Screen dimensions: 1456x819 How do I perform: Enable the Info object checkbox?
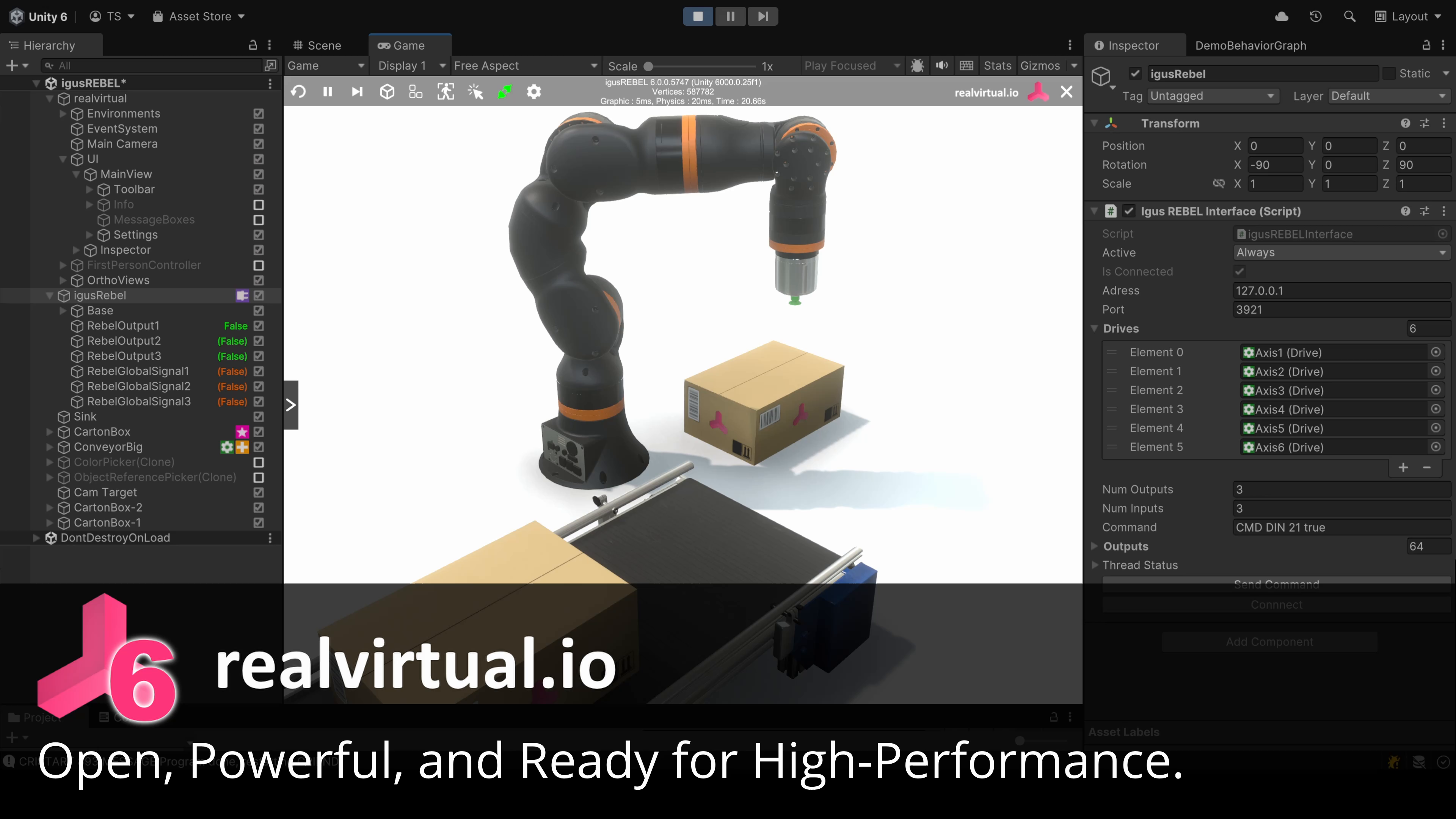(259, 205)
